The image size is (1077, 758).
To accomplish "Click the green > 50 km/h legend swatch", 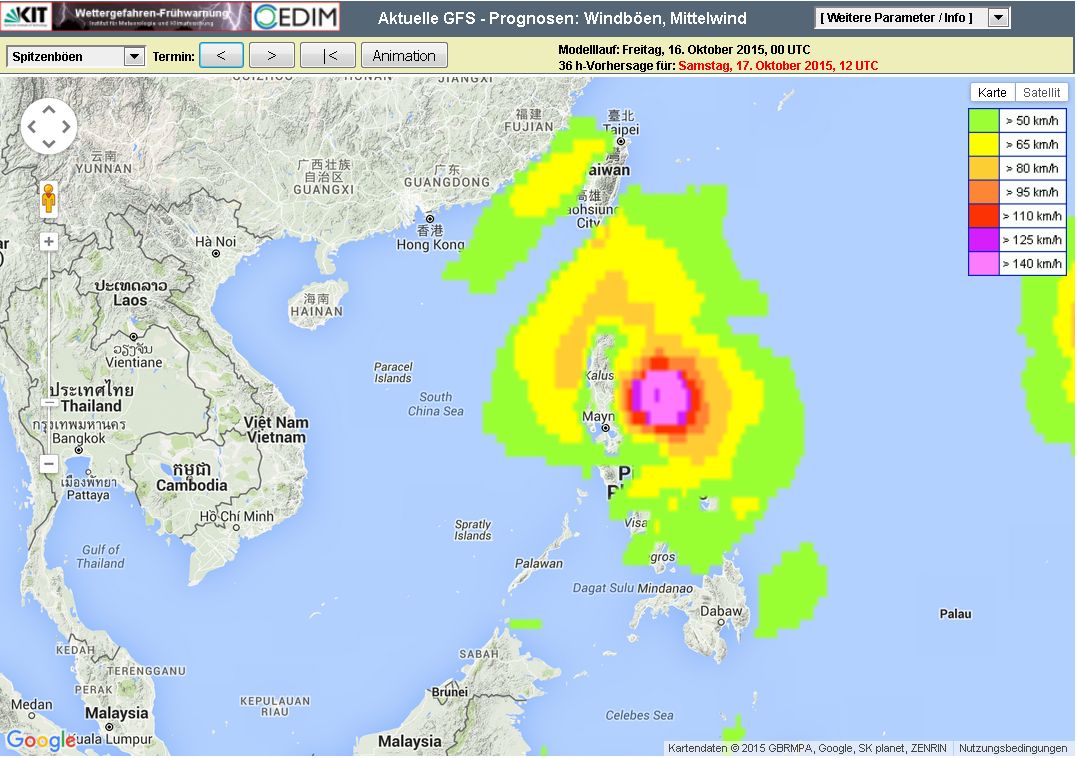I will tap(984, 121).
